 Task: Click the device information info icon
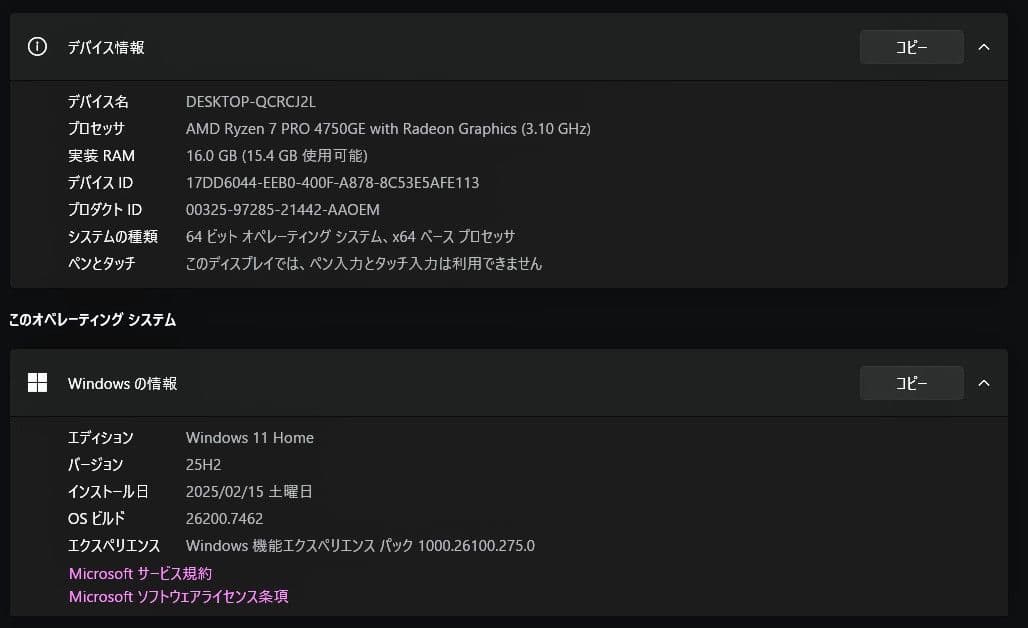pos(36,46)
